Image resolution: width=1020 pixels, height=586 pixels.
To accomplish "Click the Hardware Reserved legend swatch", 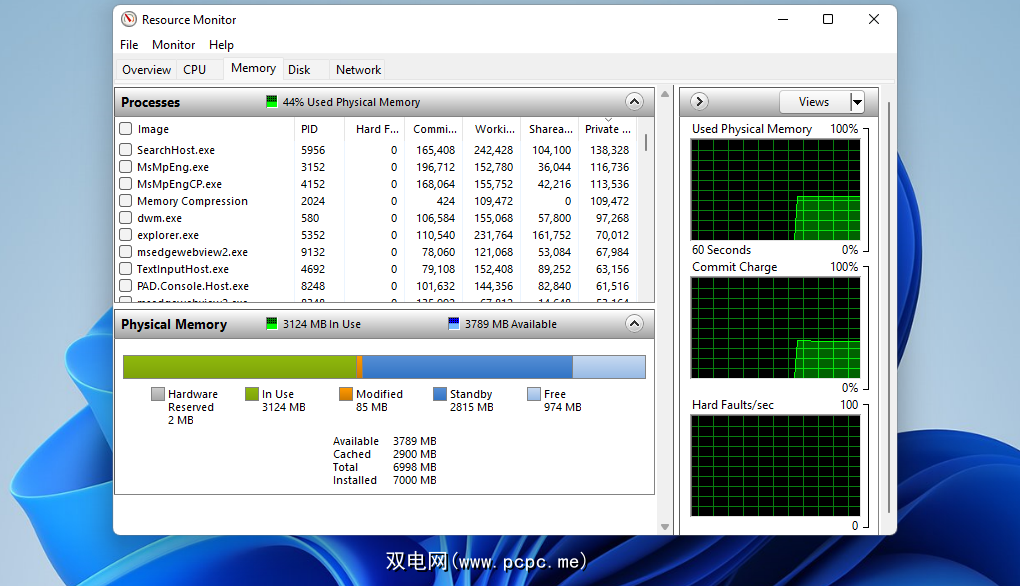I will pos(157,393).
